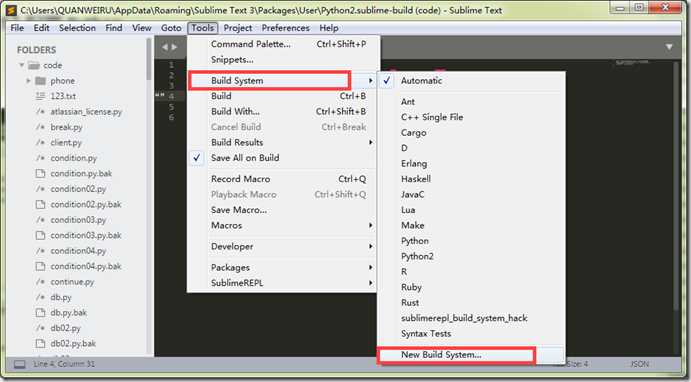Select C++ Single File build system
The image size is (691, 382).
[472, 117]
